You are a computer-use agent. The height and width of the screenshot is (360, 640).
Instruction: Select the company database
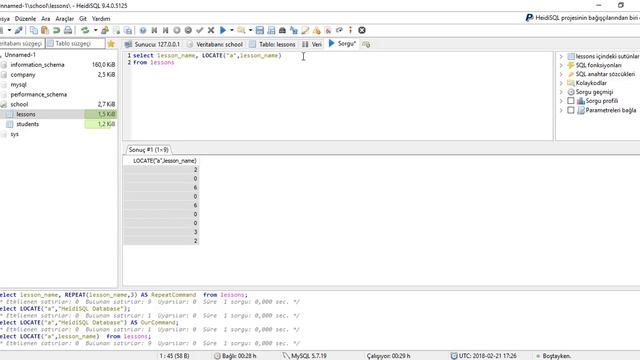click(23, 75)
